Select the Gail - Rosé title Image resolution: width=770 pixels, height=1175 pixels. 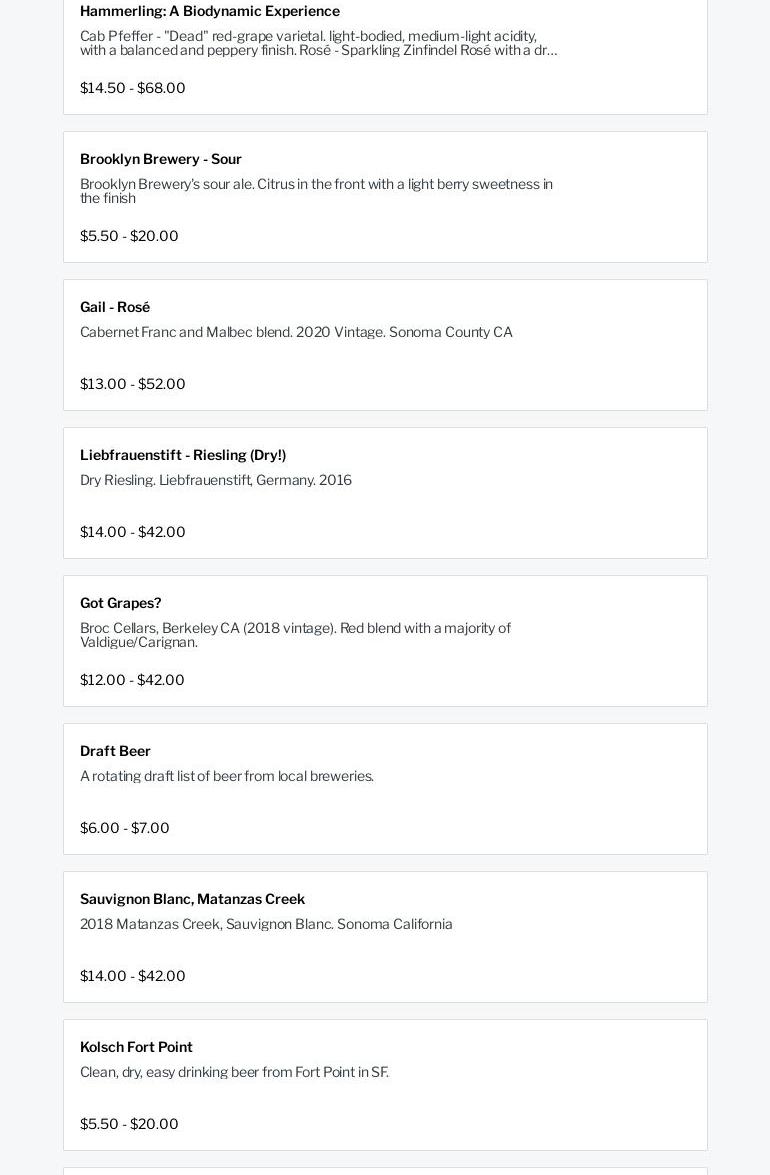coord(115,307)
